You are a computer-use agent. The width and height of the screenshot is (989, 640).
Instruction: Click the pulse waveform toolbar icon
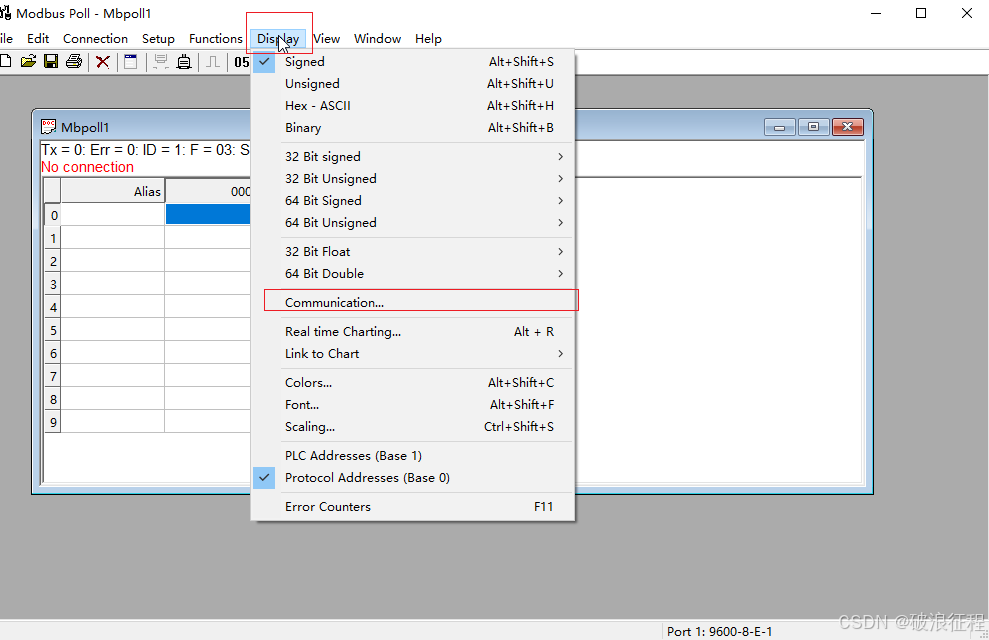tap(213, 62)
